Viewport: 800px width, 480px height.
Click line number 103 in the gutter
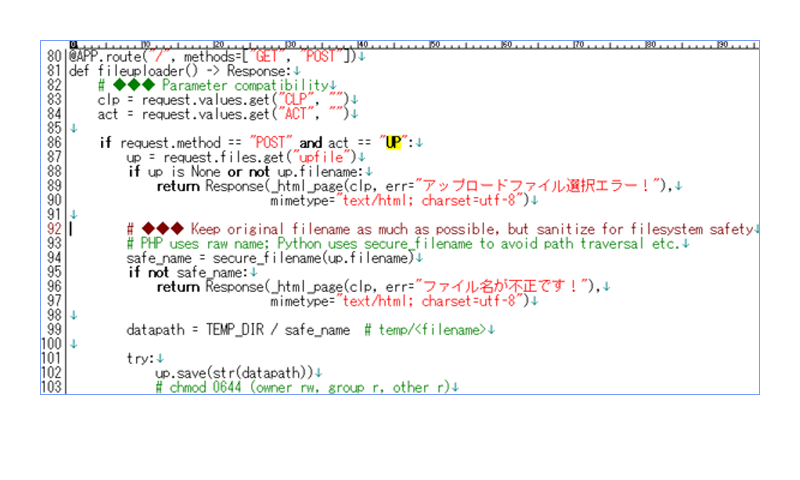point(52,387)
